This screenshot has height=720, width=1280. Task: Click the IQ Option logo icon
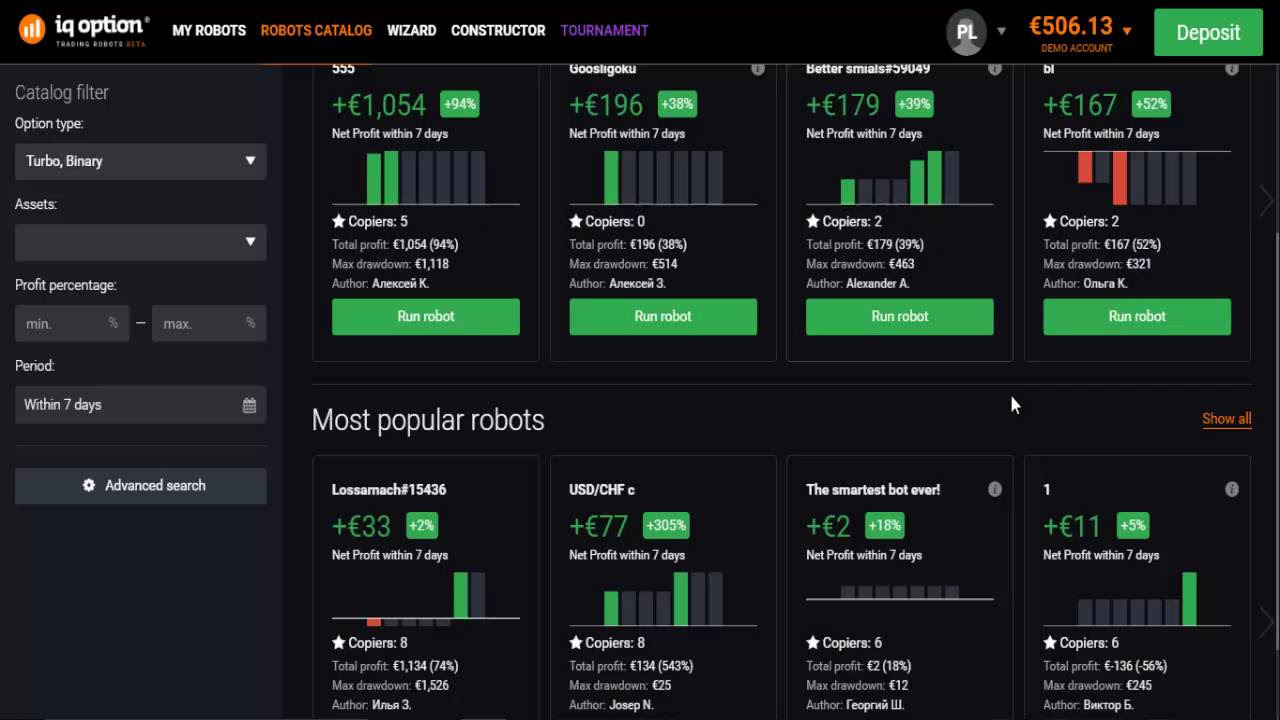coord(32,29)
